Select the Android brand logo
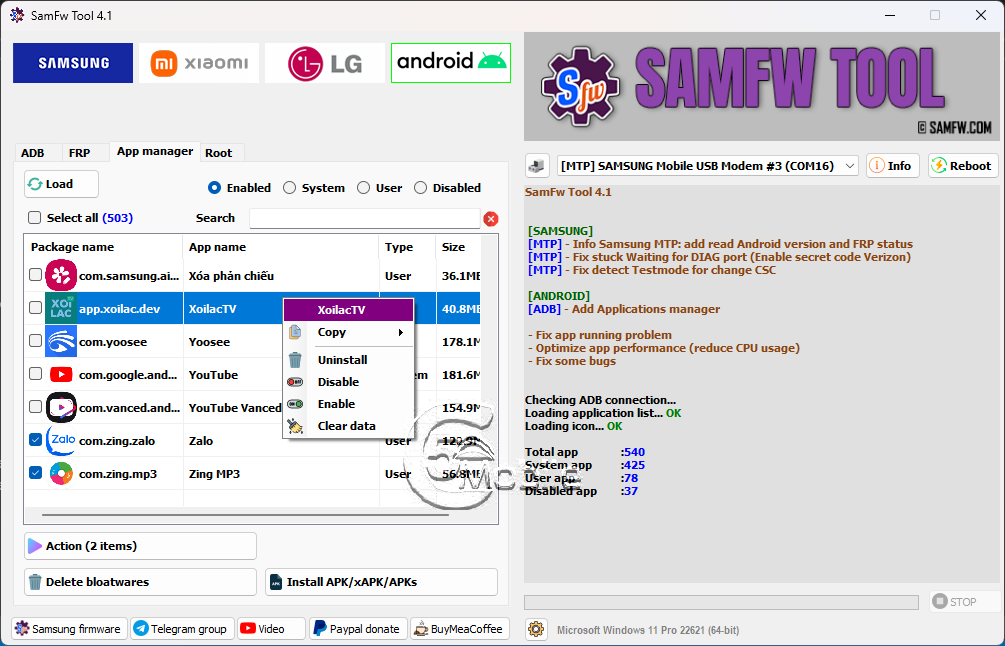This screenshot has height=646, width=1005. point(451,63)
